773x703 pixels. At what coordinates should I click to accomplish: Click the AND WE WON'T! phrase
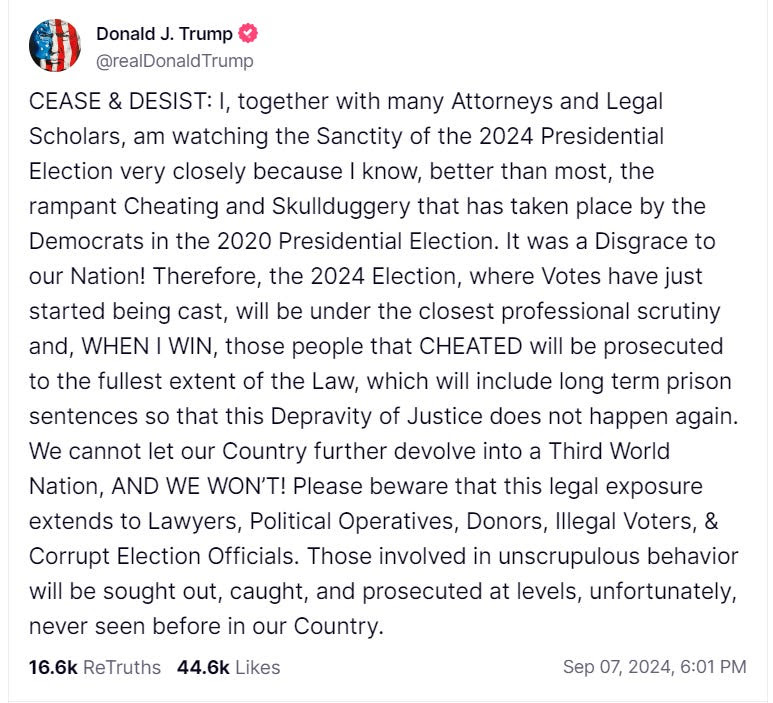click(x=199, y=486)
